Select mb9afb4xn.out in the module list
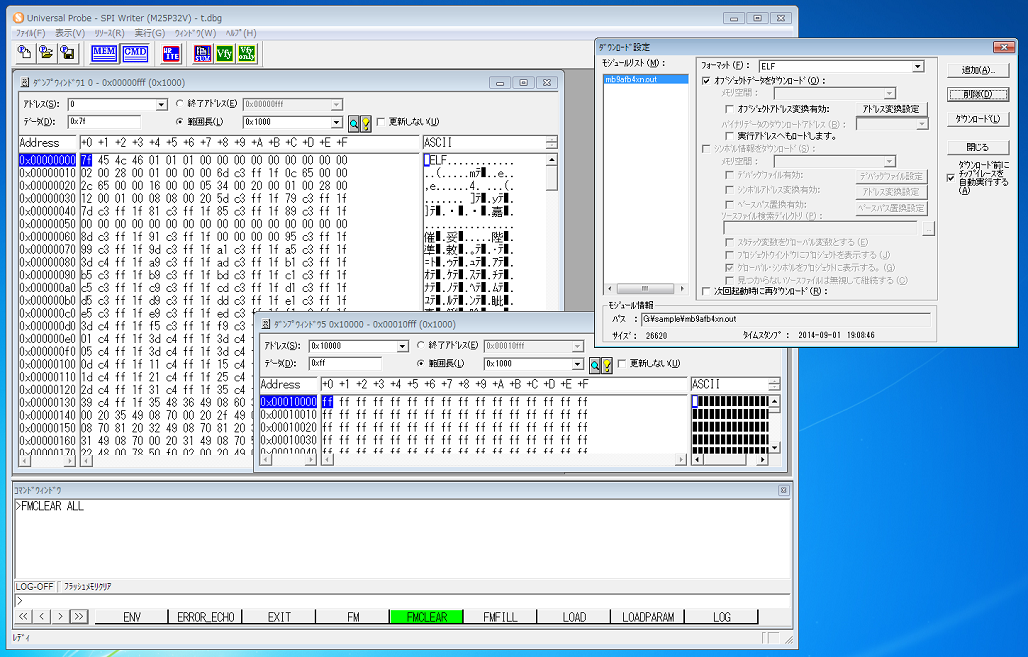This screenshot has width=1028, height=657. pyautogui.click(x=631, y=79)
